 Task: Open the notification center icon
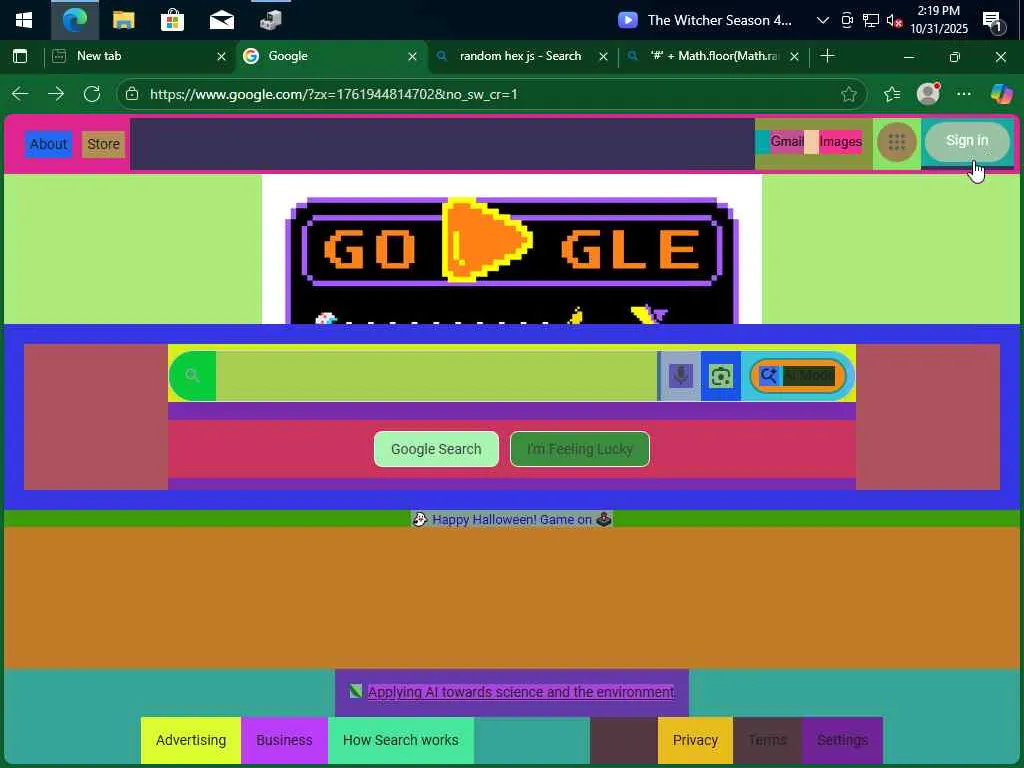pos(992,22)
